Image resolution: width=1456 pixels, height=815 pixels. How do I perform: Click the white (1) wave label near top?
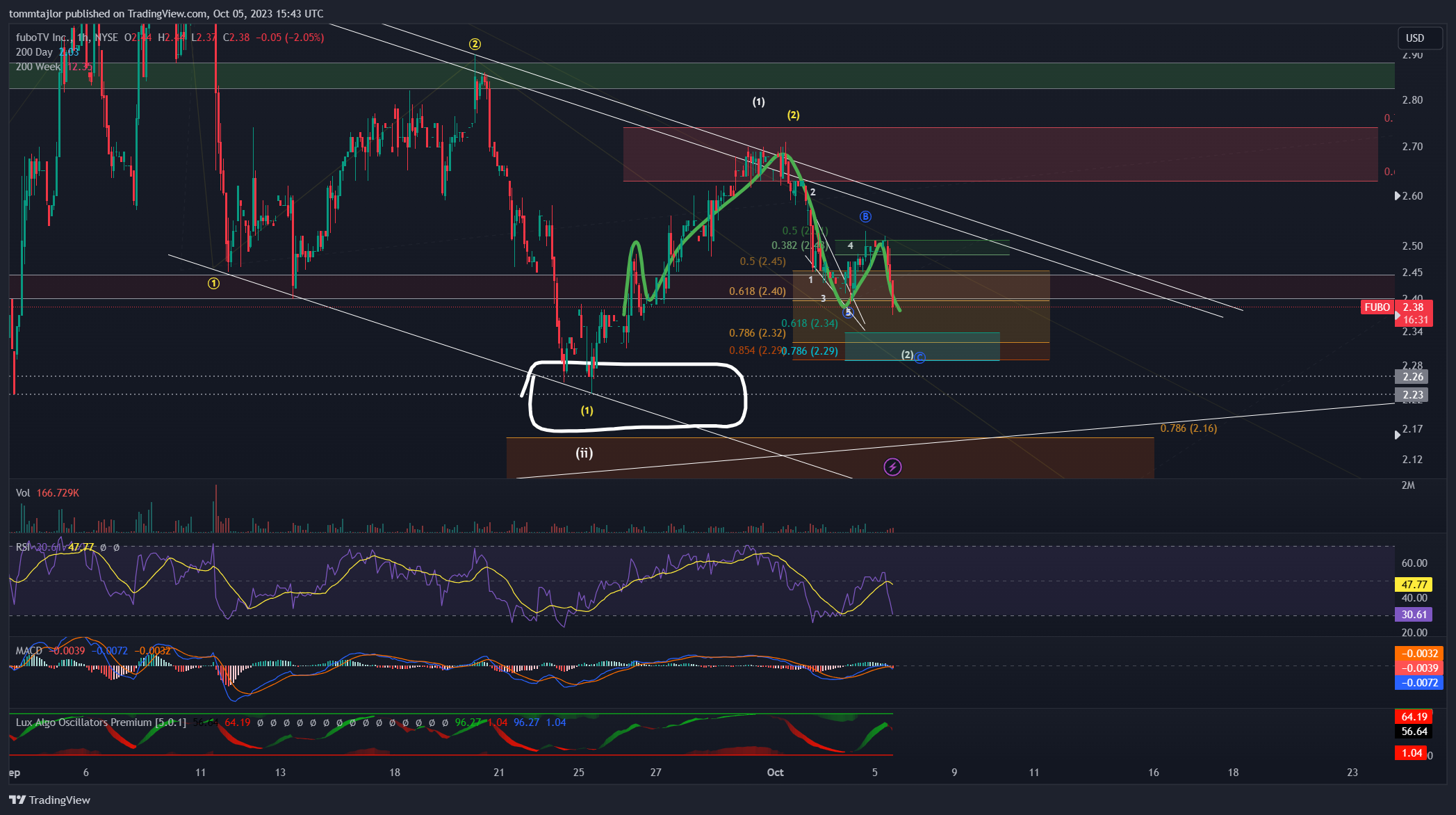point(758,102)
